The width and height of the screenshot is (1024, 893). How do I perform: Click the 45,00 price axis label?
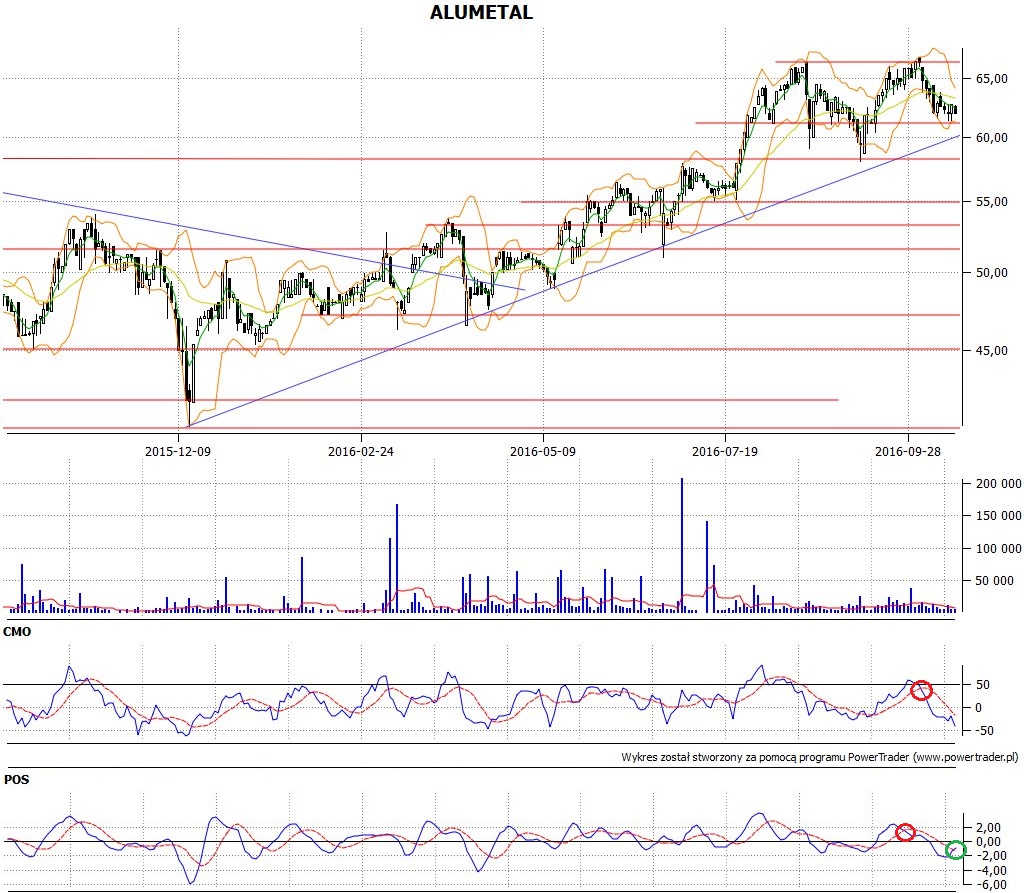[x=991, y=351]
